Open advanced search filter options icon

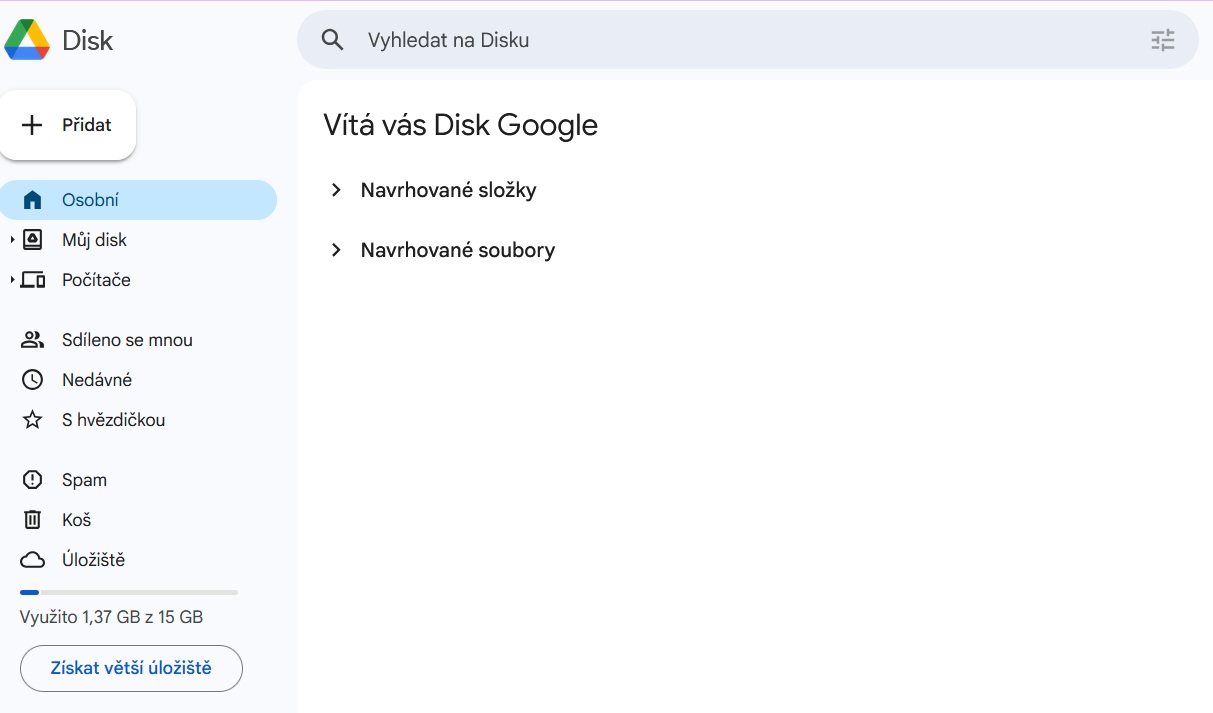1162,40
